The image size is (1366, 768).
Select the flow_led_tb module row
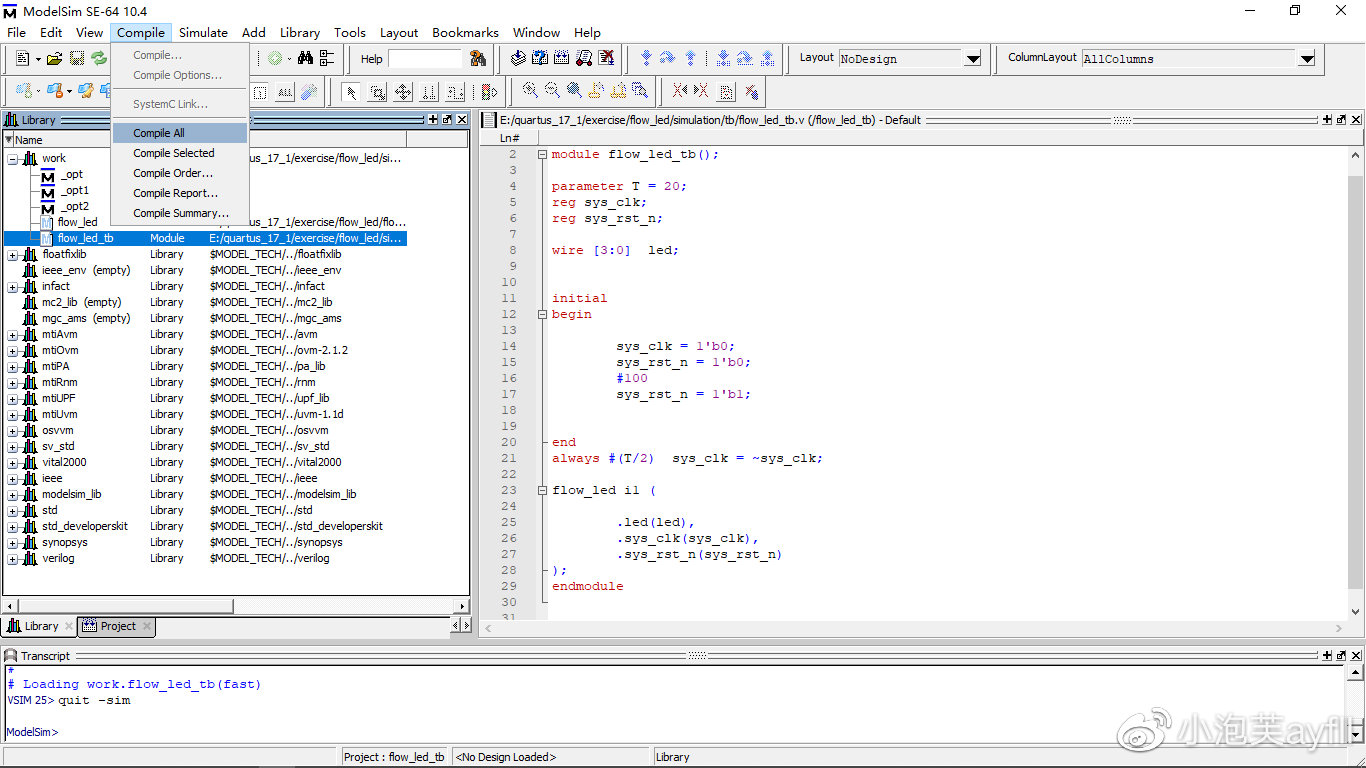(x=205, y=238)
